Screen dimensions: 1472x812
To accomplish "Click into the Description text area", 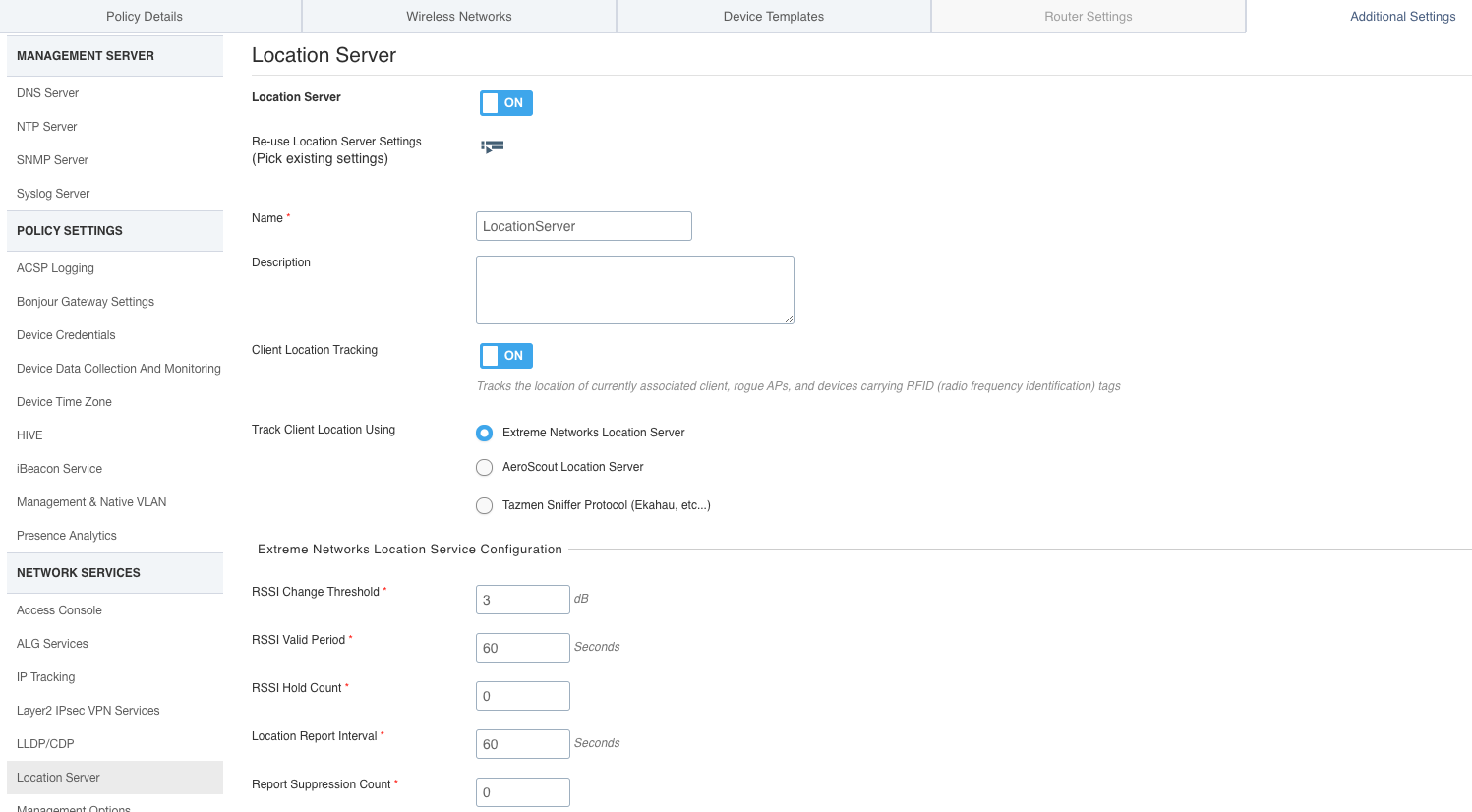I will click(635, 290).
